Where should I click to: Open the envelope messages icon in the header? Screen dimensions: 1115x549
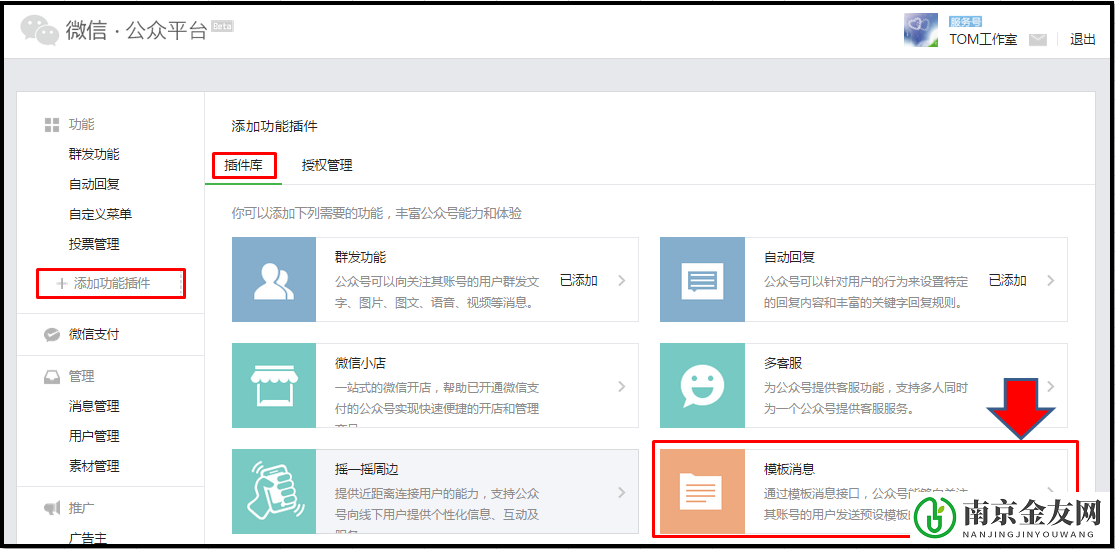tap(1037, 40)
